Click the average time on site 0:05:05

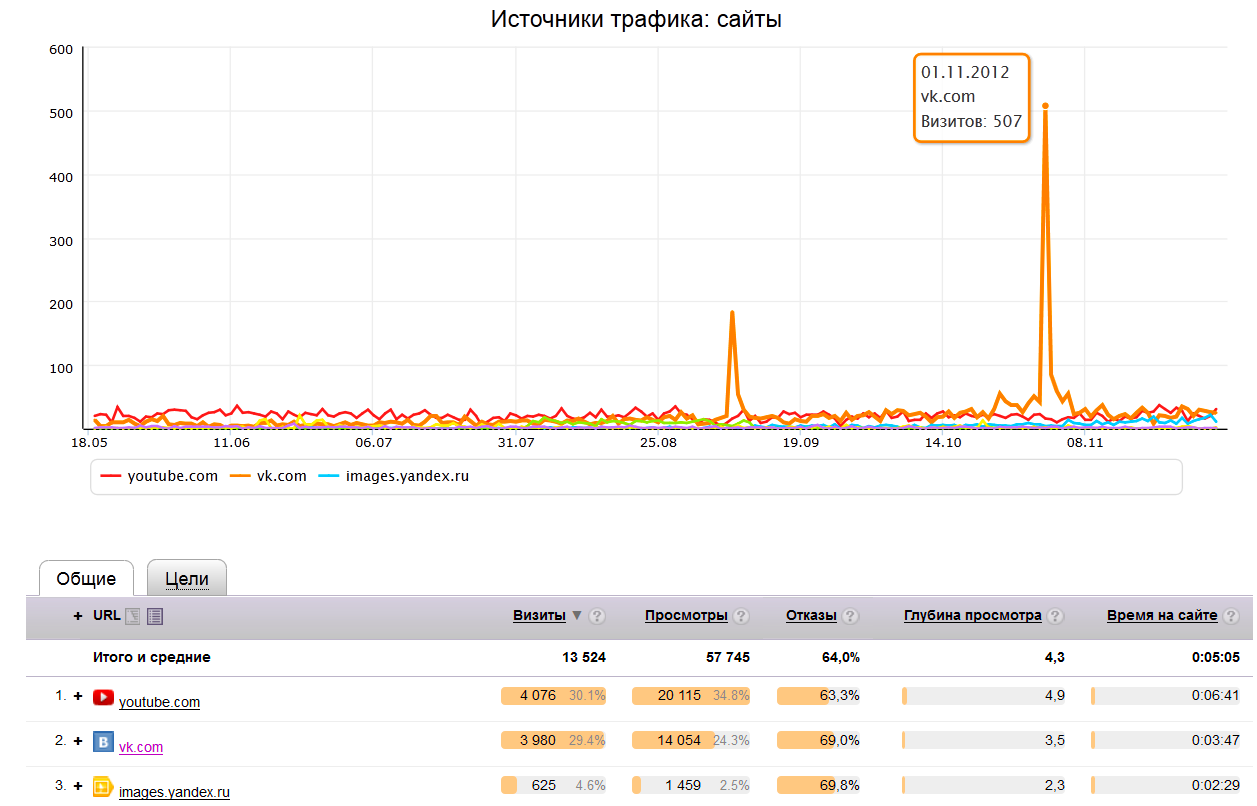pyautogui.click(x=1215, y=657)
